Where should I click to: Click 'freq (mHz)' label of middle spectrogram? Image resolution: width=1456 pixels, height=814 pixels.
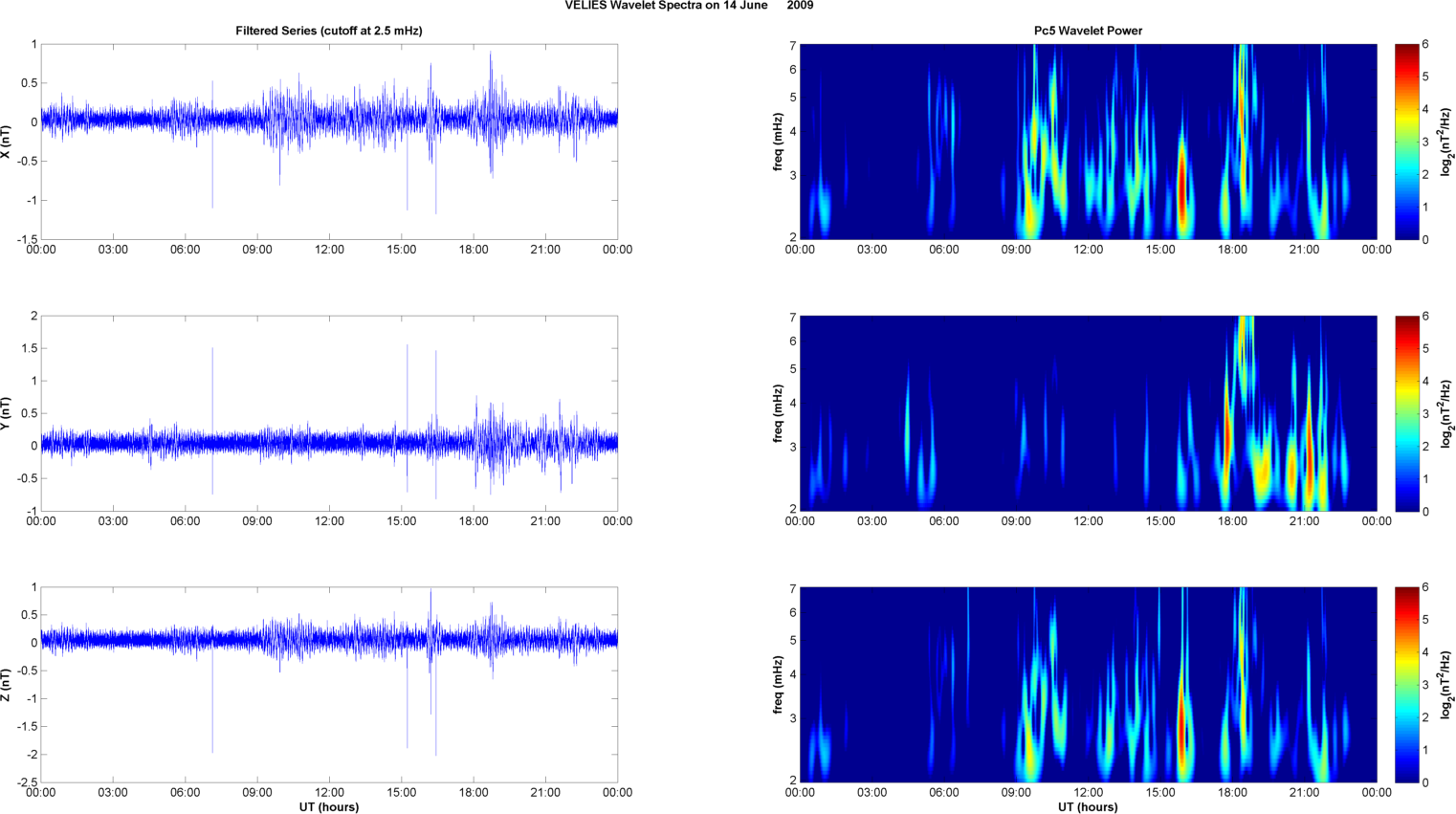779,413
